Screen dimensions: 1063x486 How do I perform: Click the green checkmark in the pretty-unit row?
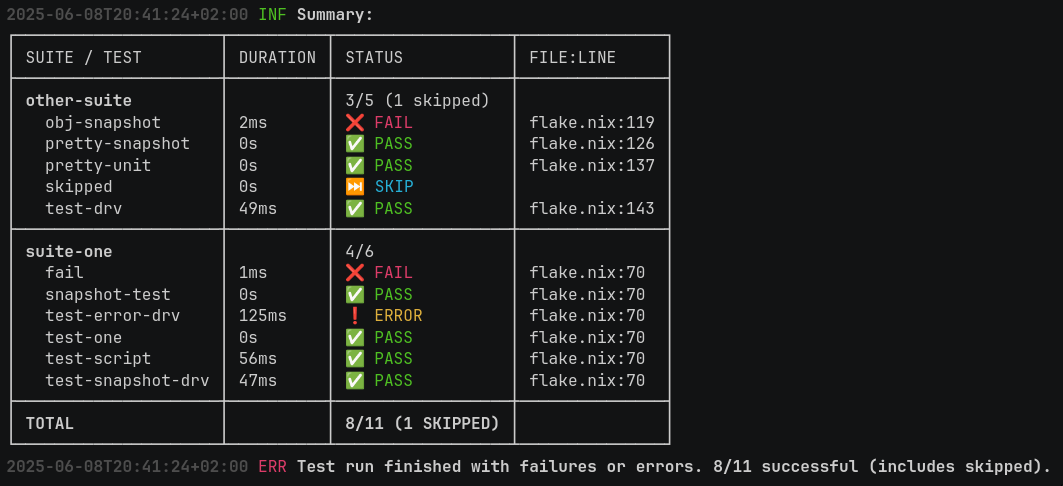point(355,166)
